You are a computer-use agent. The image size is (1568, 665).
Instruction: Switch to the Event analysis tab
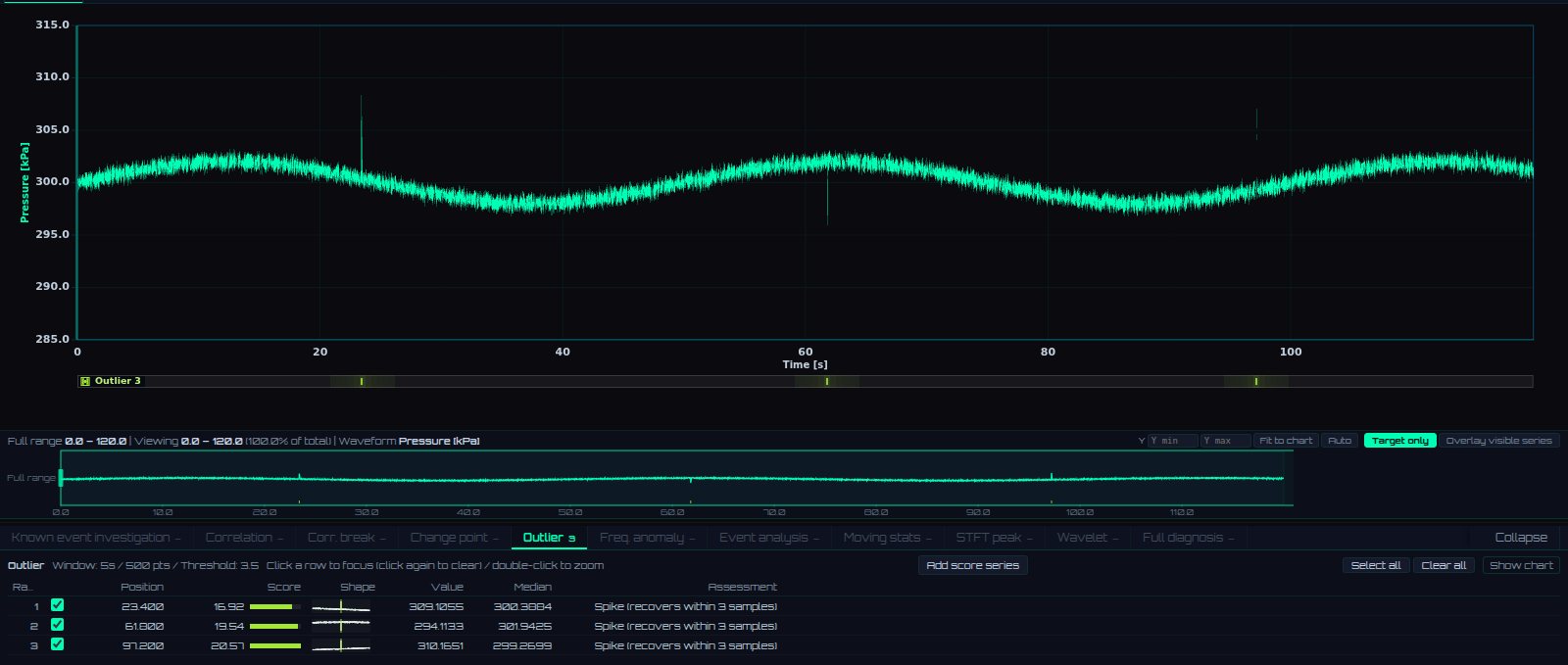[x=768, y=538]
